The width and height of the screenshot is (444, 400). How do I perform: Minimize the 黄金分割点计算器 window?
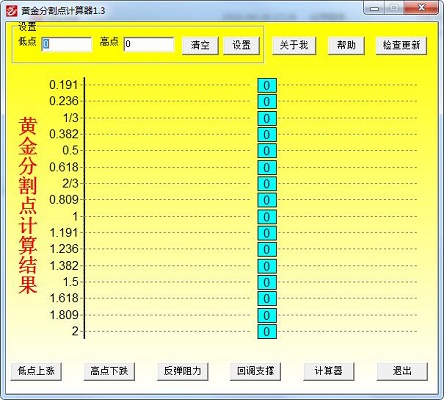coord(374,8)
